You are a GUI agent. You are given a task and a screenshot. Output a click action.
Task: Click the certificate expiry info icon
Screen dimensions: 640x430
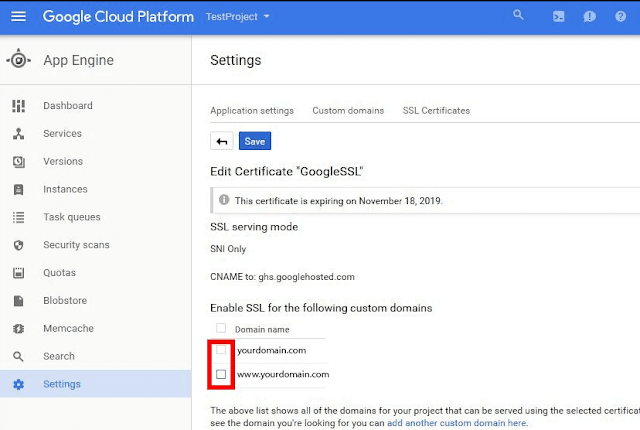(224, 199)
